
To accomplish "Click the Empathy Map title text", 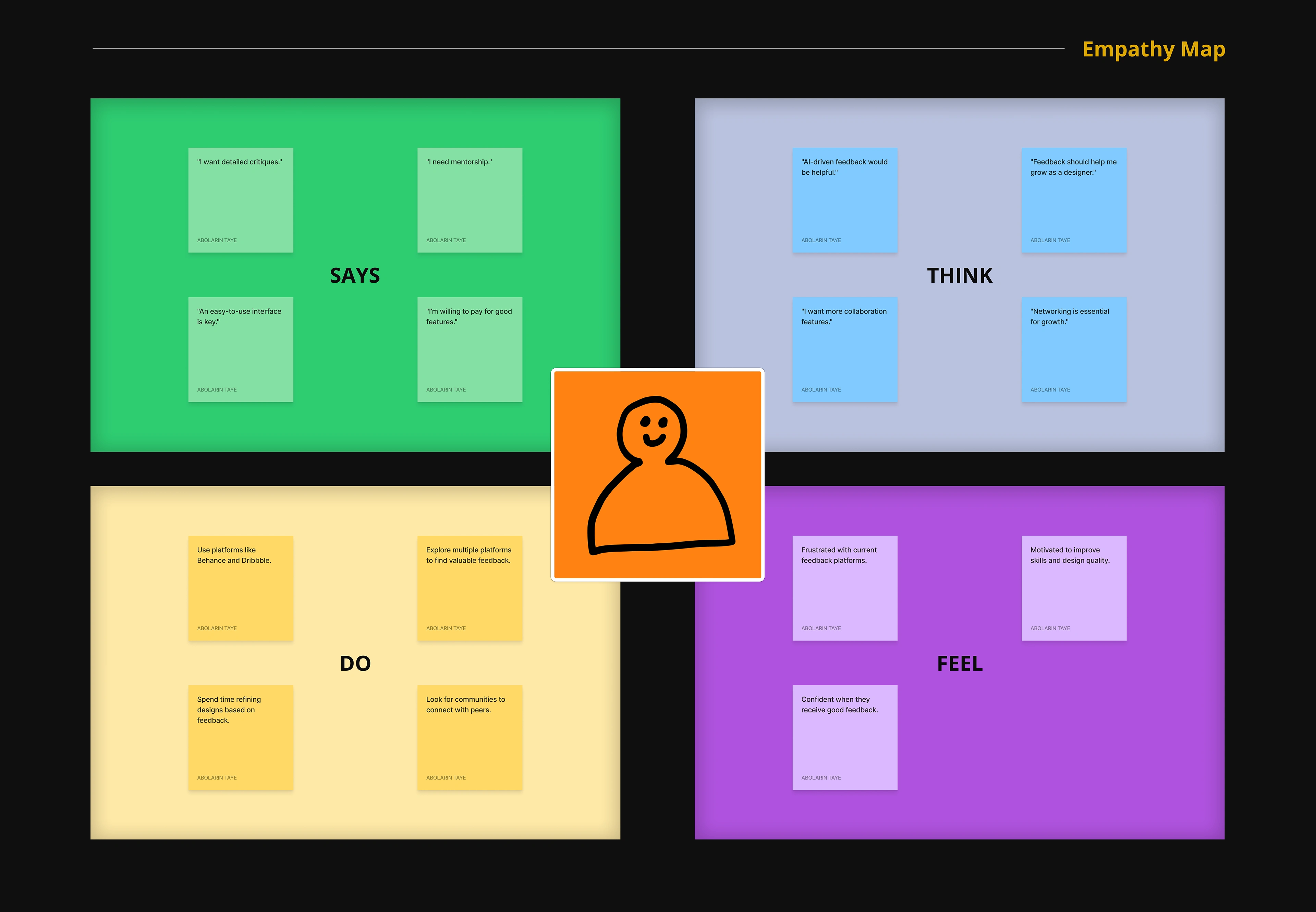I will click(x=1153, y=50).
